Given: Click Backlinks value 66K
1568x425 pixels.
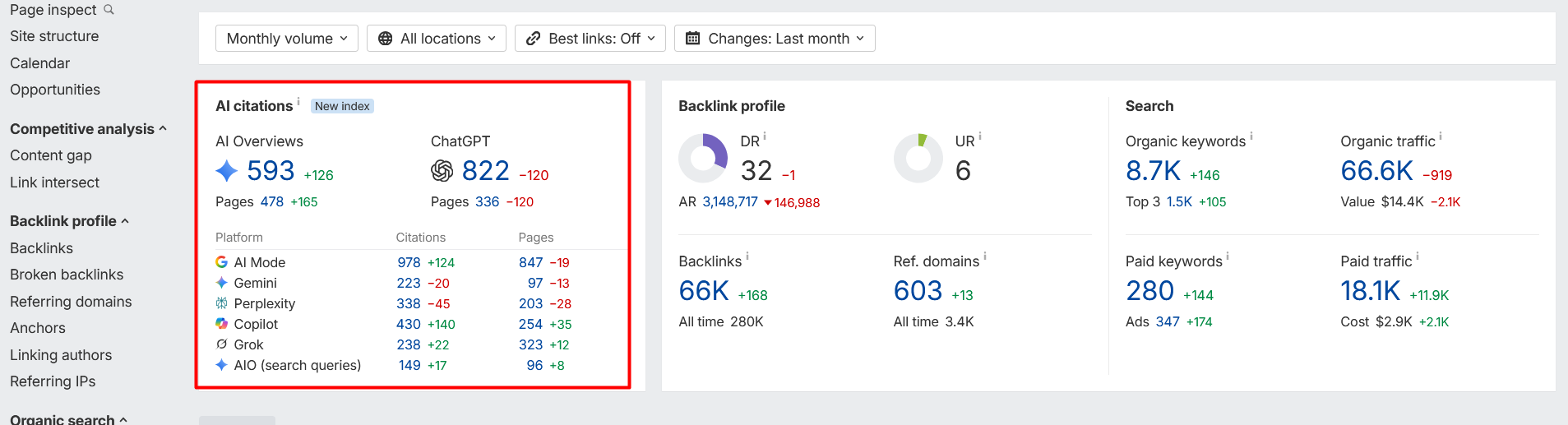Looking at the screenshot, I should point(704,291).
